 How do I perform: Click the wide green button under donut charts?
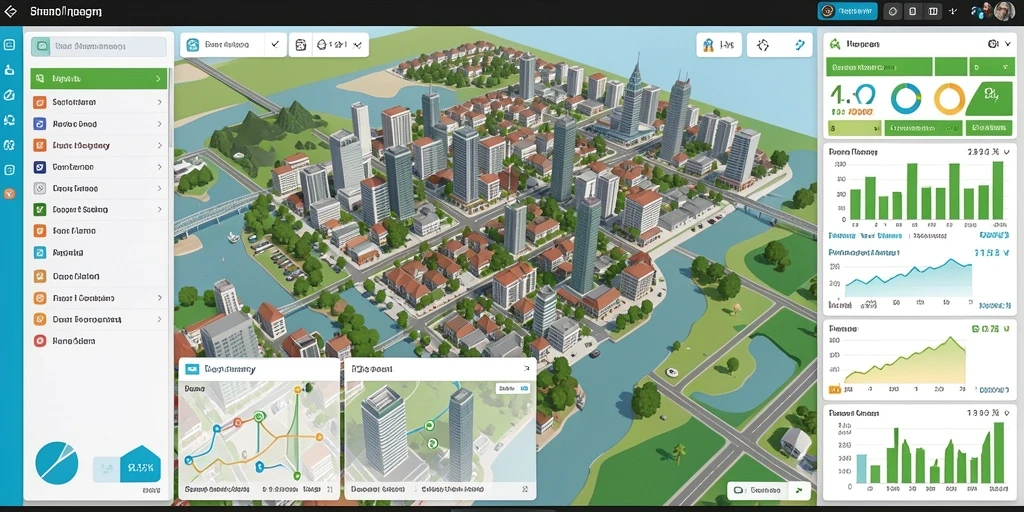(922, 128)
